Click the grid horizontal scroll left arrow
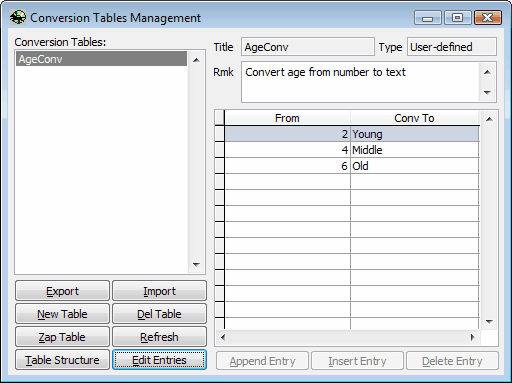512x383 pixels. 223,337
